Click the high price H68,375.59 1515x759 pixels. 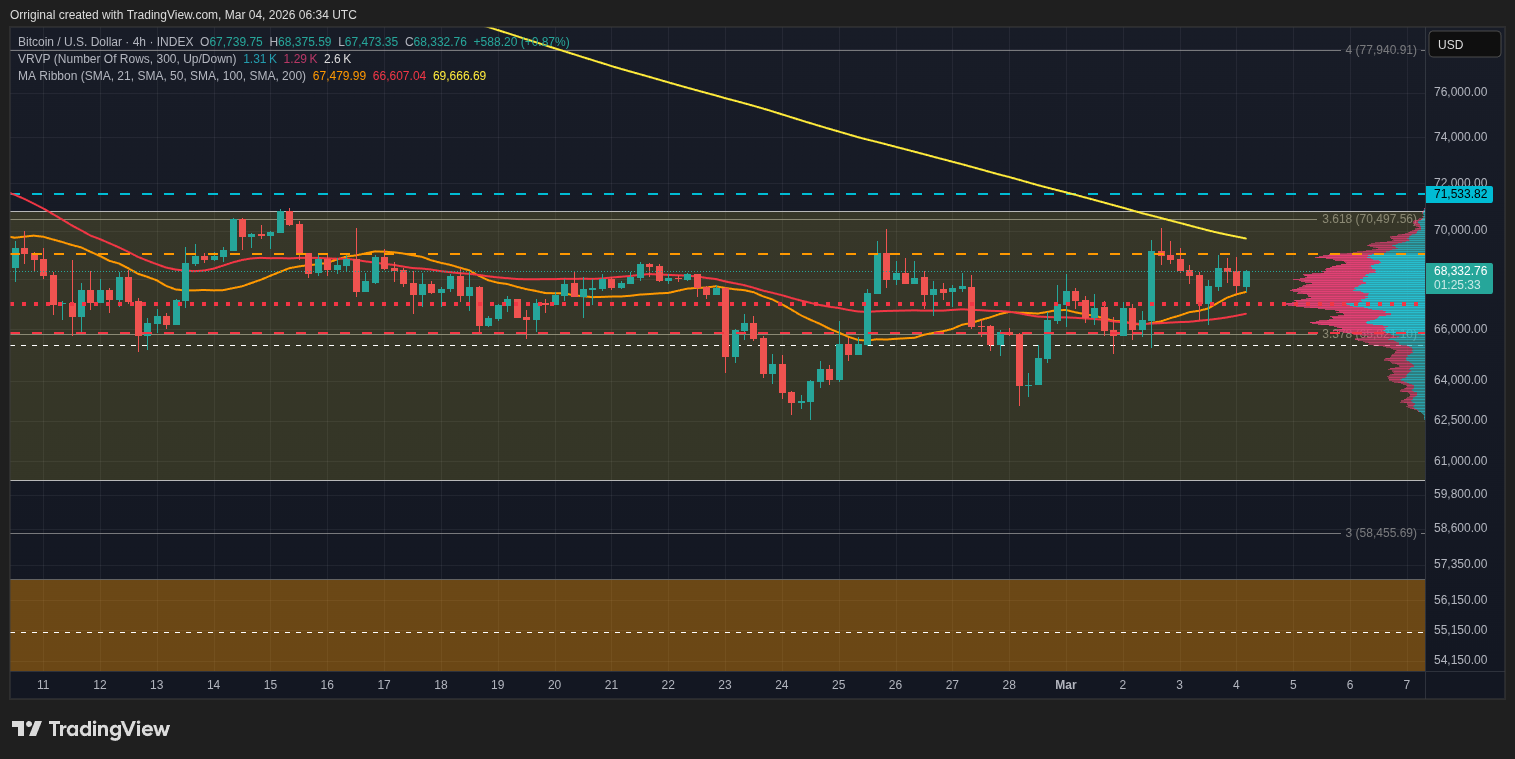point(300,42)
